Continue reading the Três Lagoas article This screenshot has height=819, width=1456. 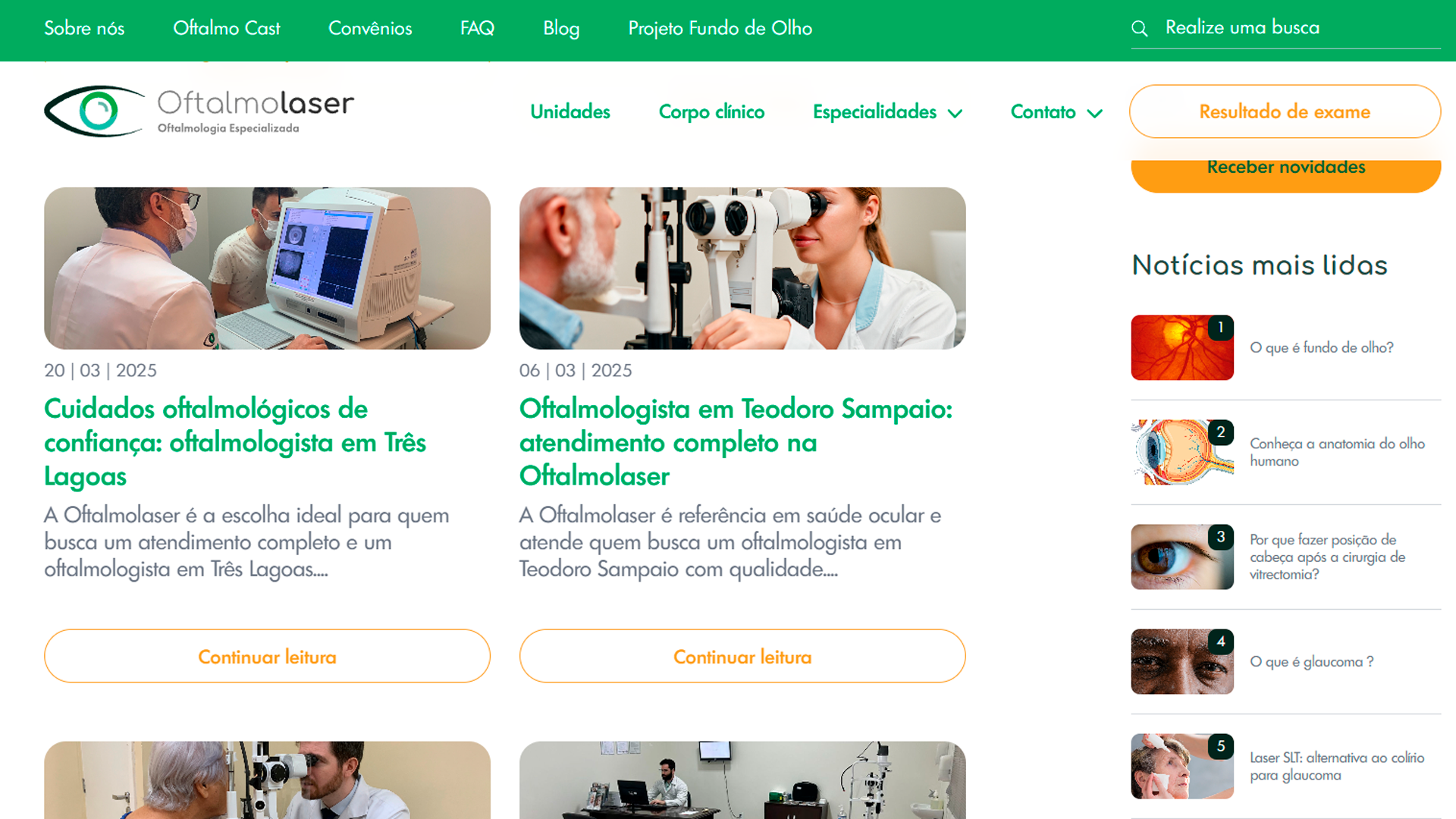[x=267, y=656]
